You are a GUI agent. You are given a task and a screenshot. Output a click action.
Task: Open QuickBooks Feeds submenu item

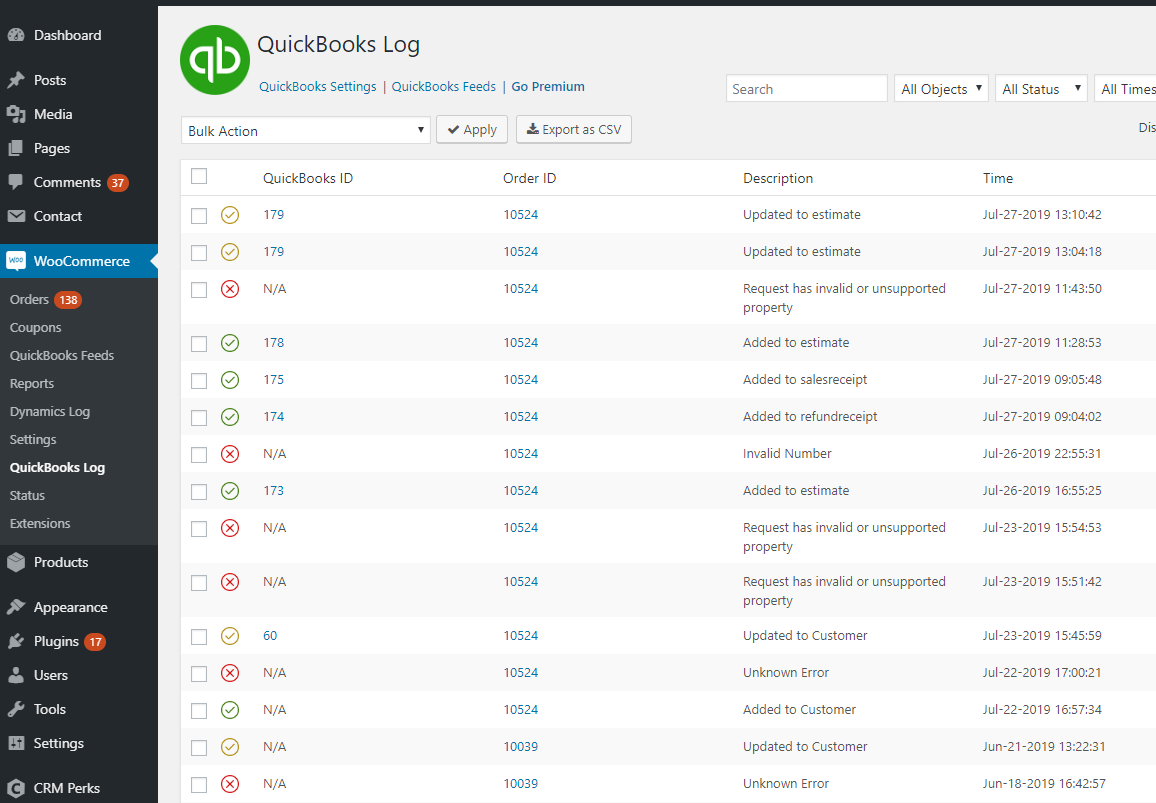click(x=62, y=355)
